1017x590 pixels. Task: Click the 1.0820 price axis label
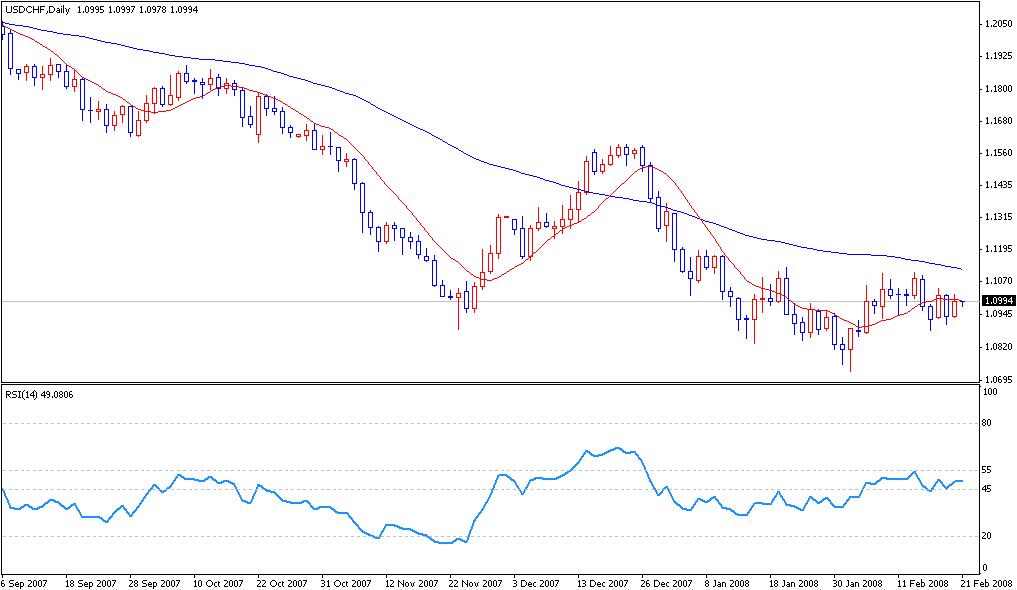click(998, 346)
